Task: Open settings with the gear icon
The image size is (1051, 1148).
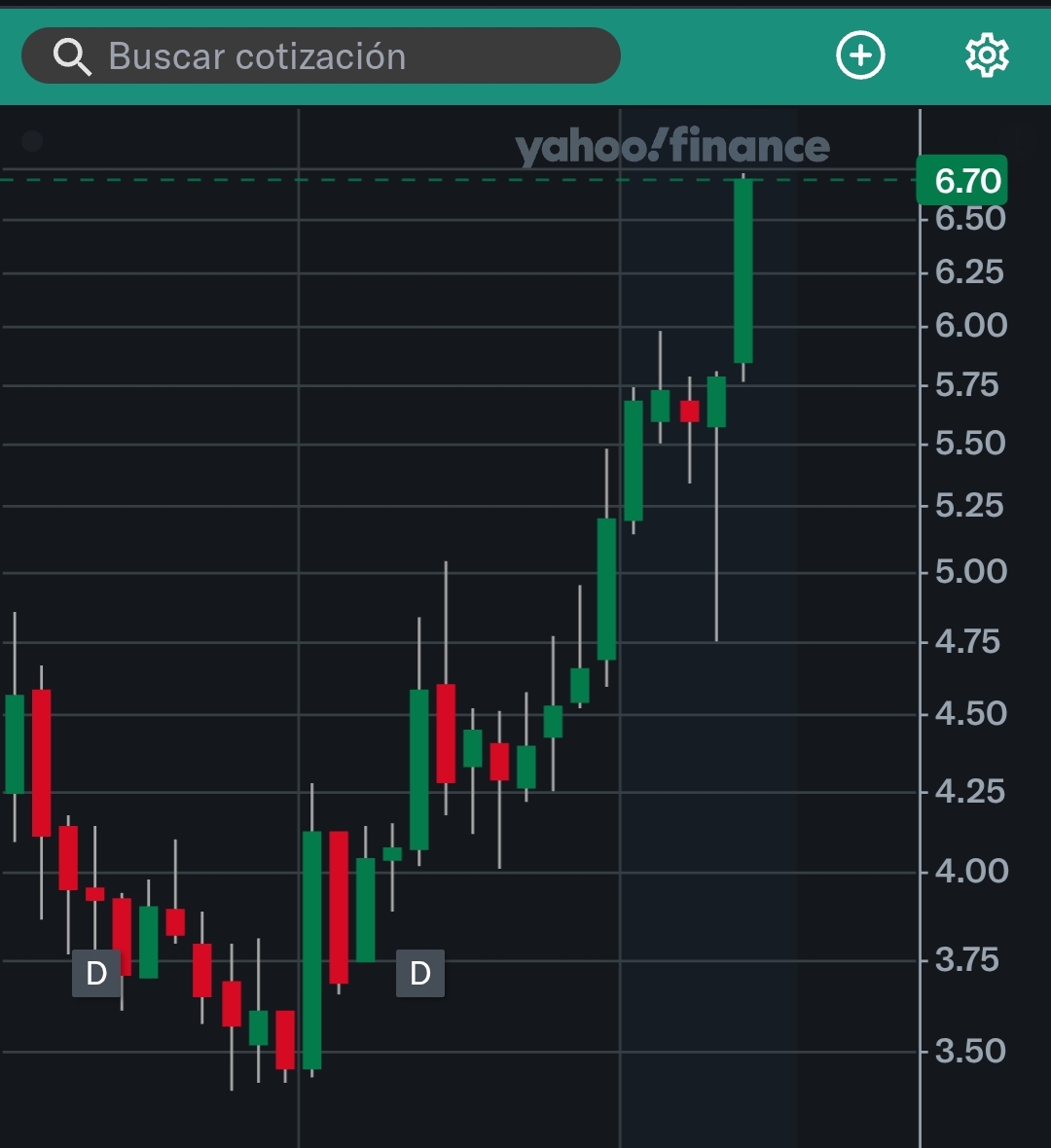Action: tap(987, 54)
